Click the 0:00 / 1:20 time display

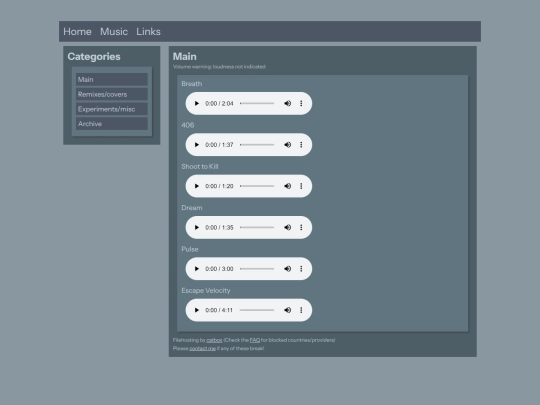coord(219,186)
